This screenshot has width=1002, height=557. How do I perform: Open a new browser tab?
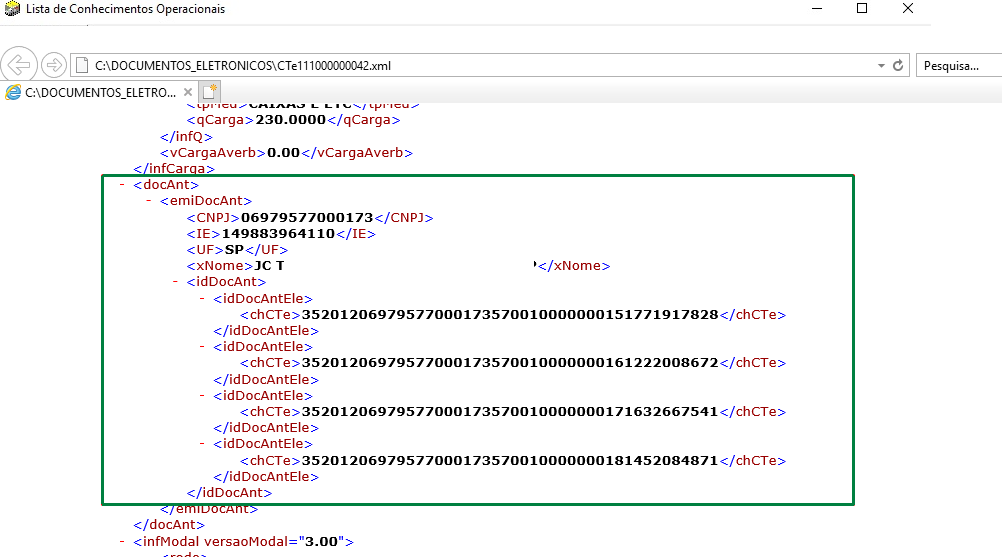pos(210,91)
